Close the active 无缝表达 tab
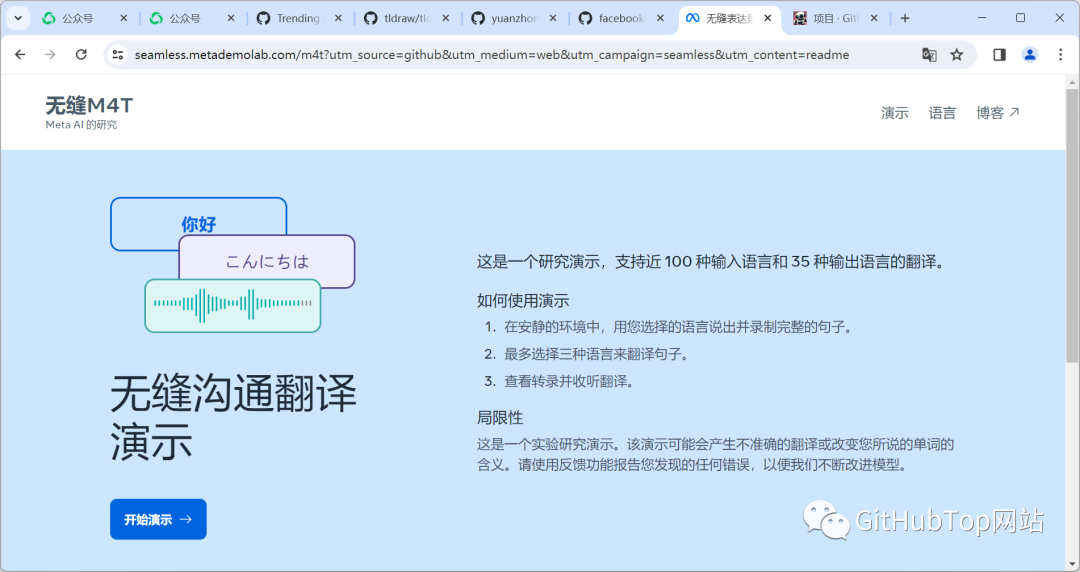The width and height of the screenshot is (1080, 572). tap(767, 19)
